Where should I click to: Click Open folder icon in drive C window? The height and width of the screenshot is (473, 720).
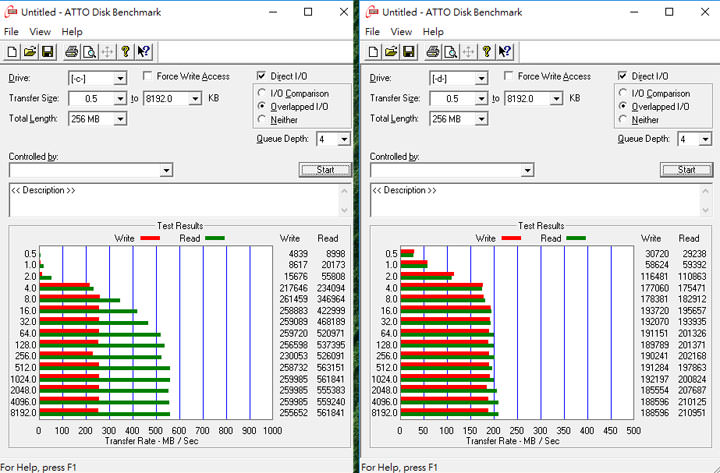[x=29, y=52]
